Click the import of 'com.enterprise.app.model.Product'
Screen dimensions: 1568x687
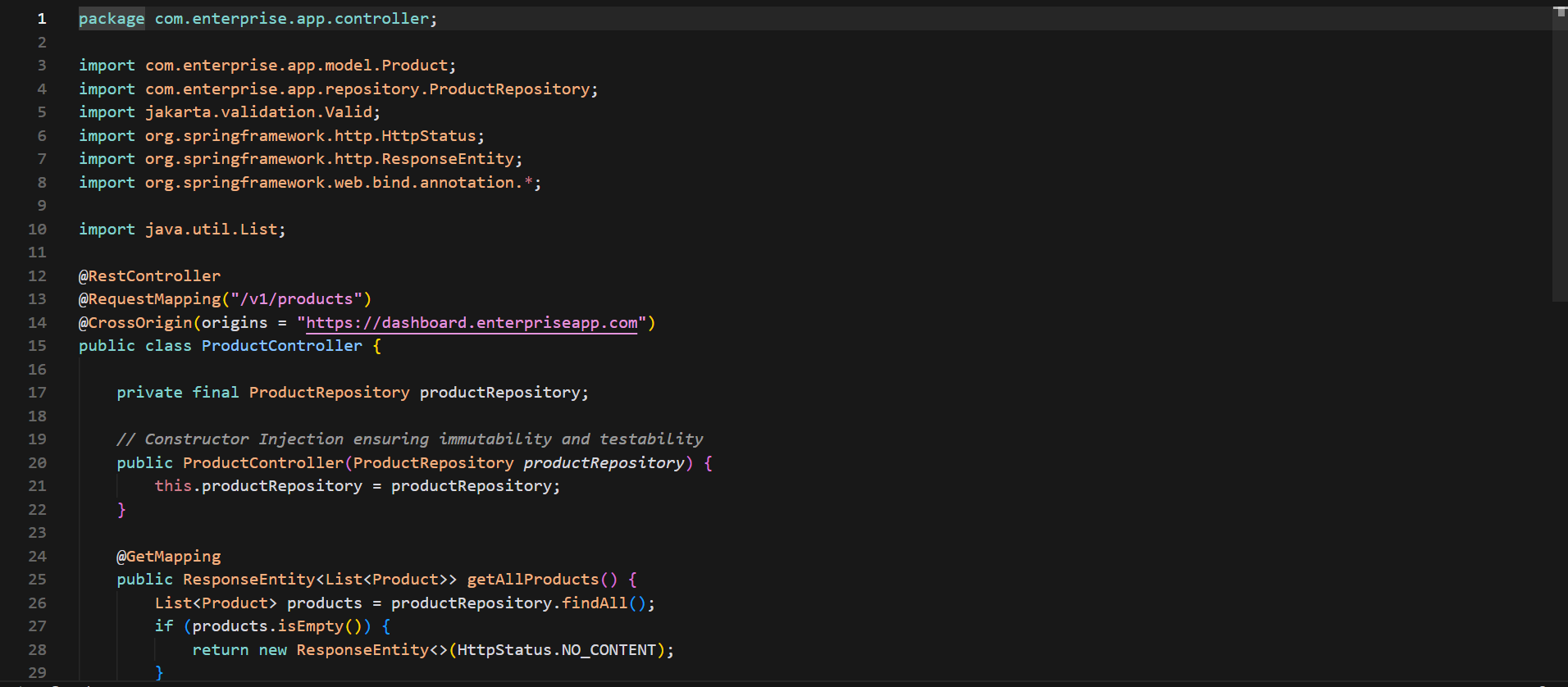(x=297, y=66)
